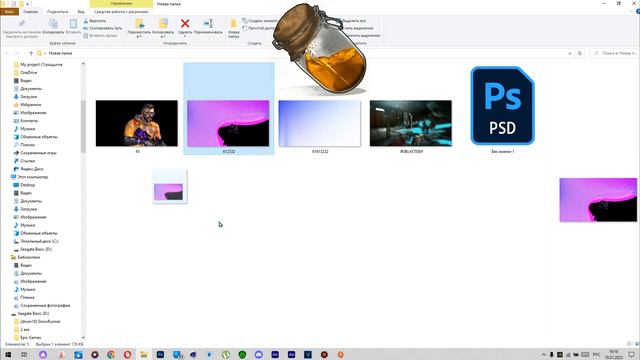Select Локальный диск (C:) in sidebar
Screen dimensions: 640x360
point(39,241)
